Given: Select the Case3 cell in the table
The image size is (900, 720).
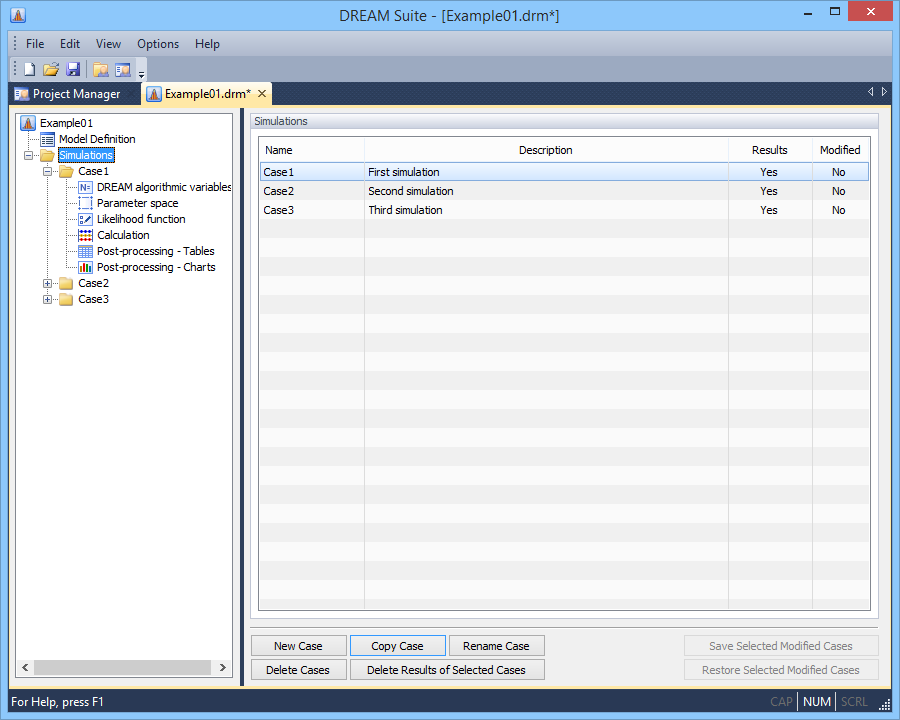Looking at the screenshot, I should pos(312,210).
